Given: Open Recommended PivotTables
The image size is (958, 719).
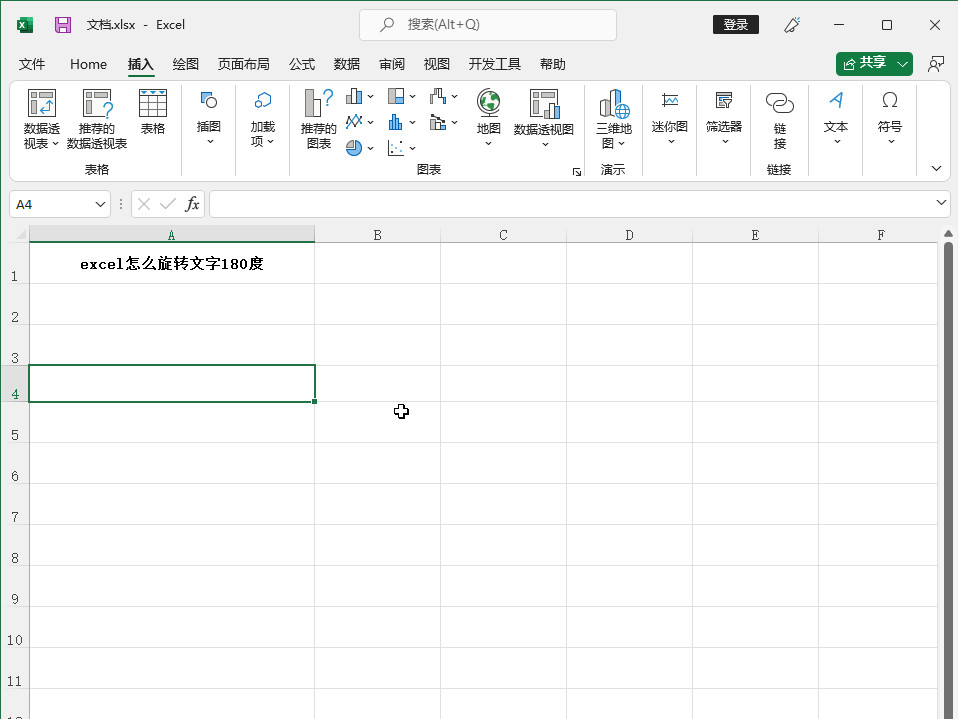Looking at the screenshot, I should coord(97,120).
